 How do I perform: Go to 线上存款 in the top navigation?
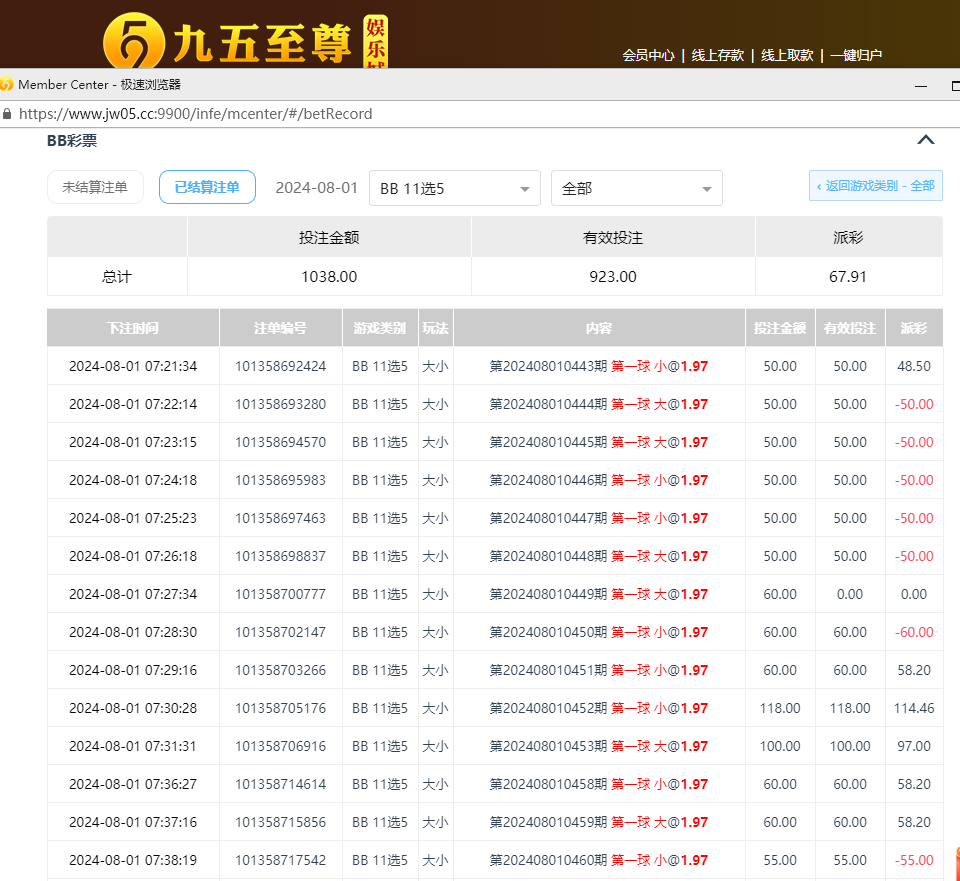click(x=717, y=56)
